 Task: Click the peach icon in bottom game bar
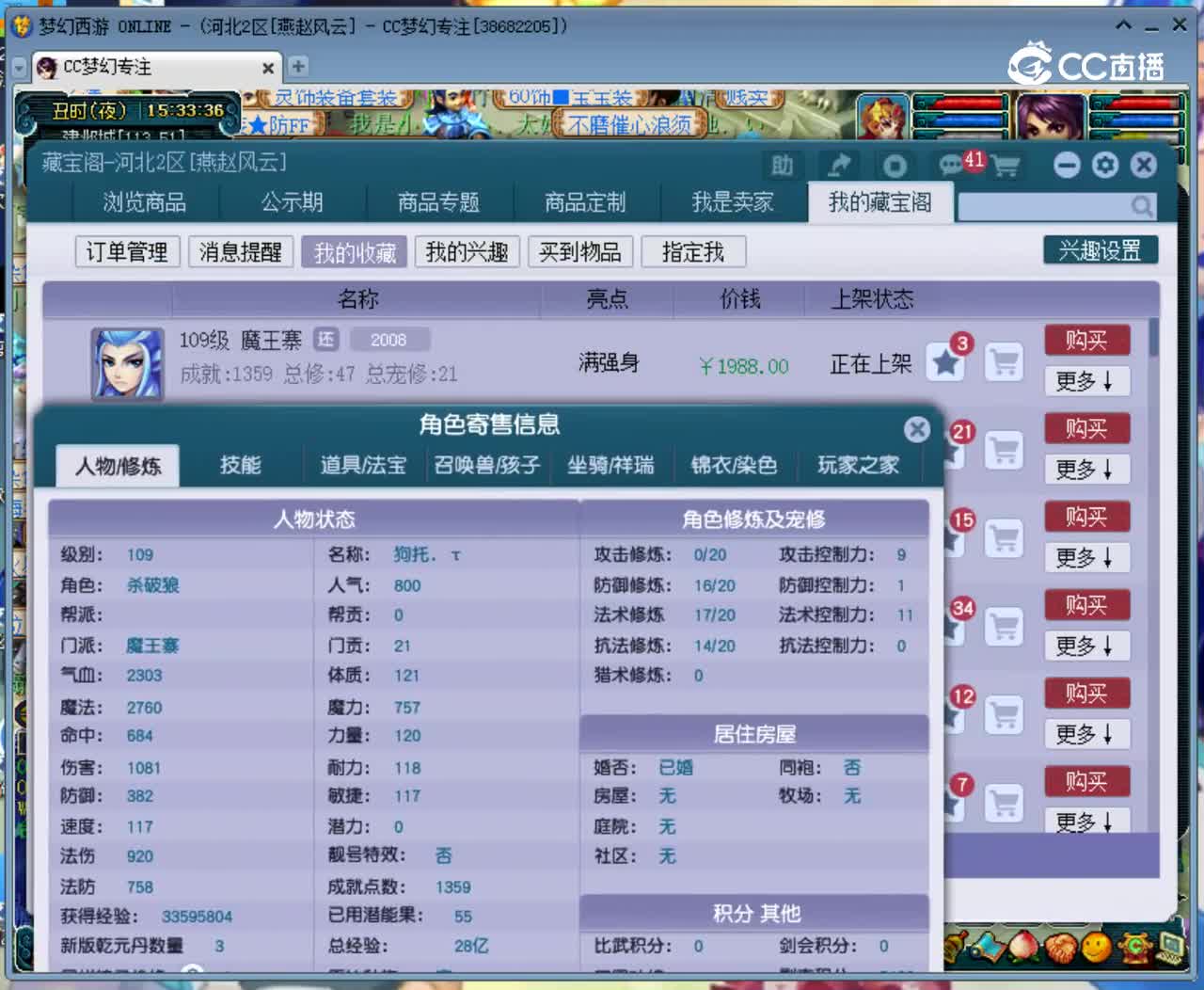tap(1025, 946)
